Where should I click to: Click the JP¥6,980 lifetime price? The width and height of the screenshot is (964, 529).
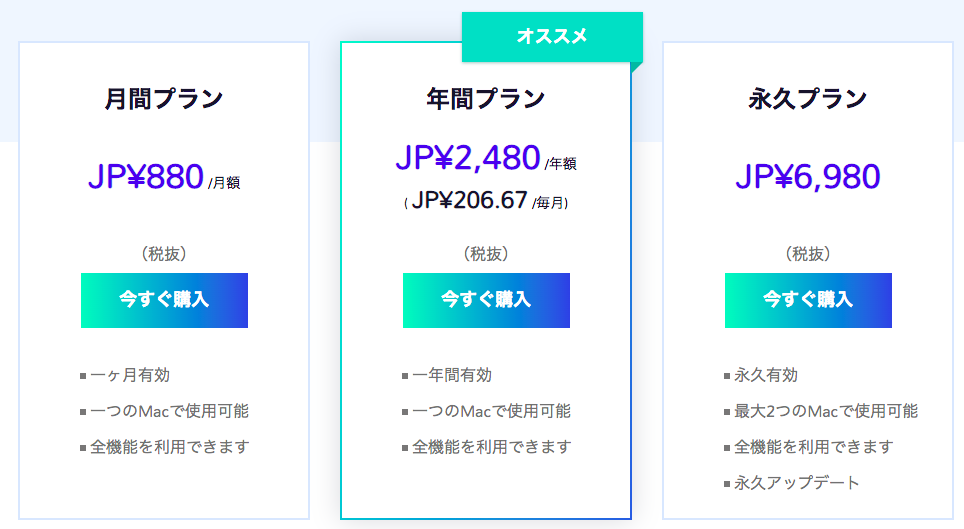[808, 177]
